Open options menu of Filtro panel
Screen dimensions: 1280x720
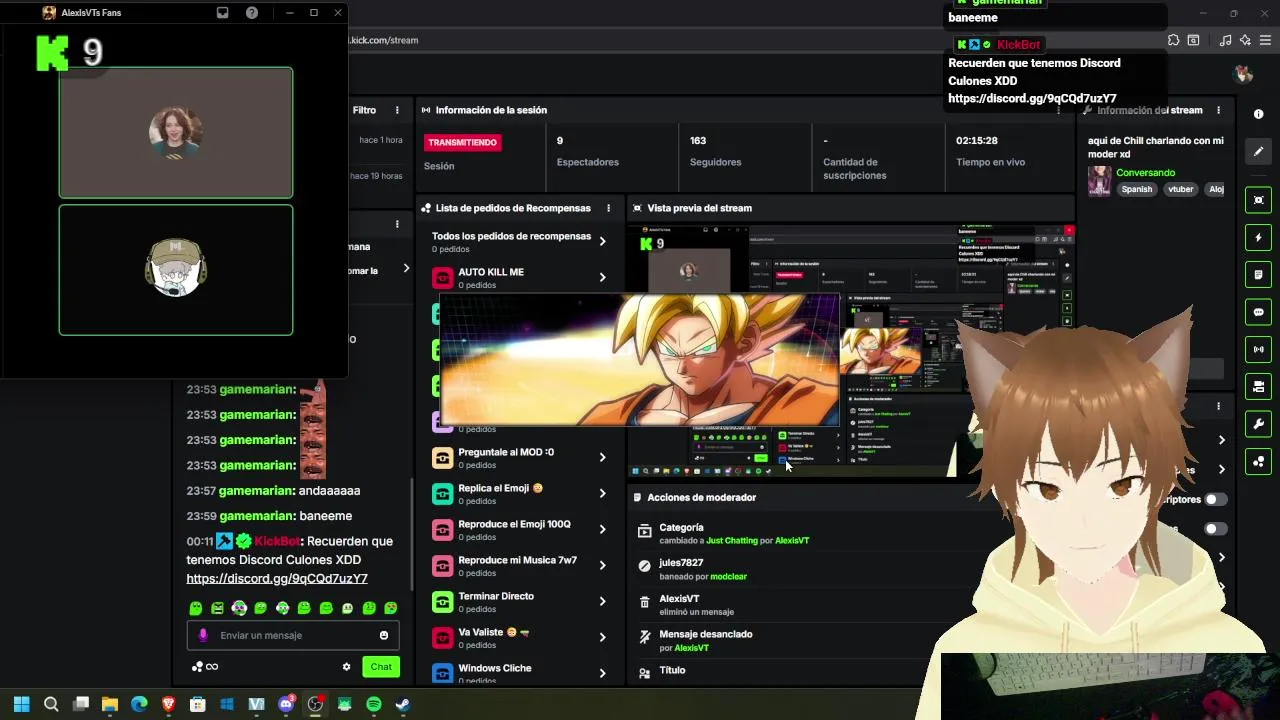[x=397, y=110]
